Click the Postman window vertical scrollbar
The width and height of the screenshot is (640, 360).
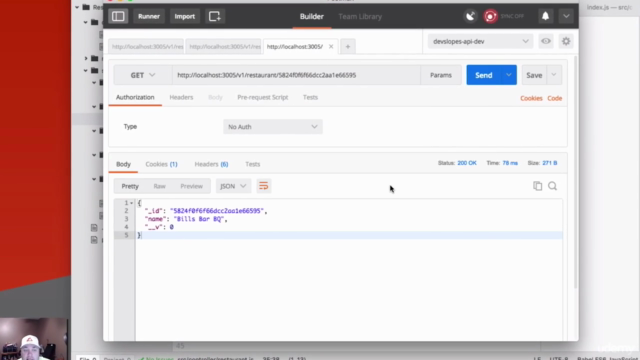[576, 171]
